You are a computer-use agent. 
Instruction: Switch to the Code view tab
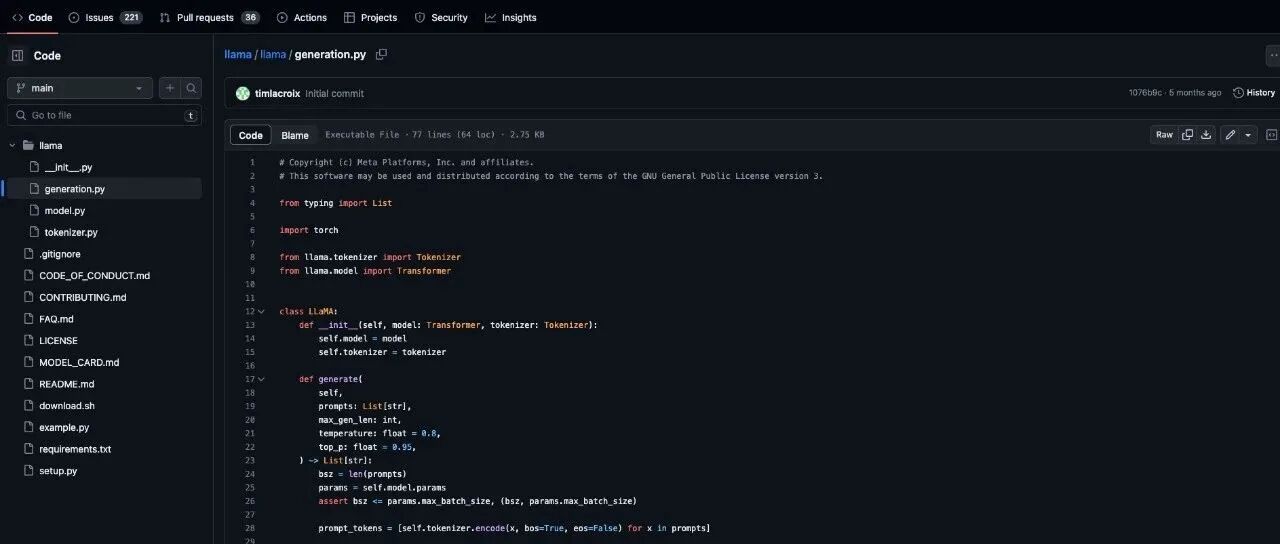tap(251, 135)
